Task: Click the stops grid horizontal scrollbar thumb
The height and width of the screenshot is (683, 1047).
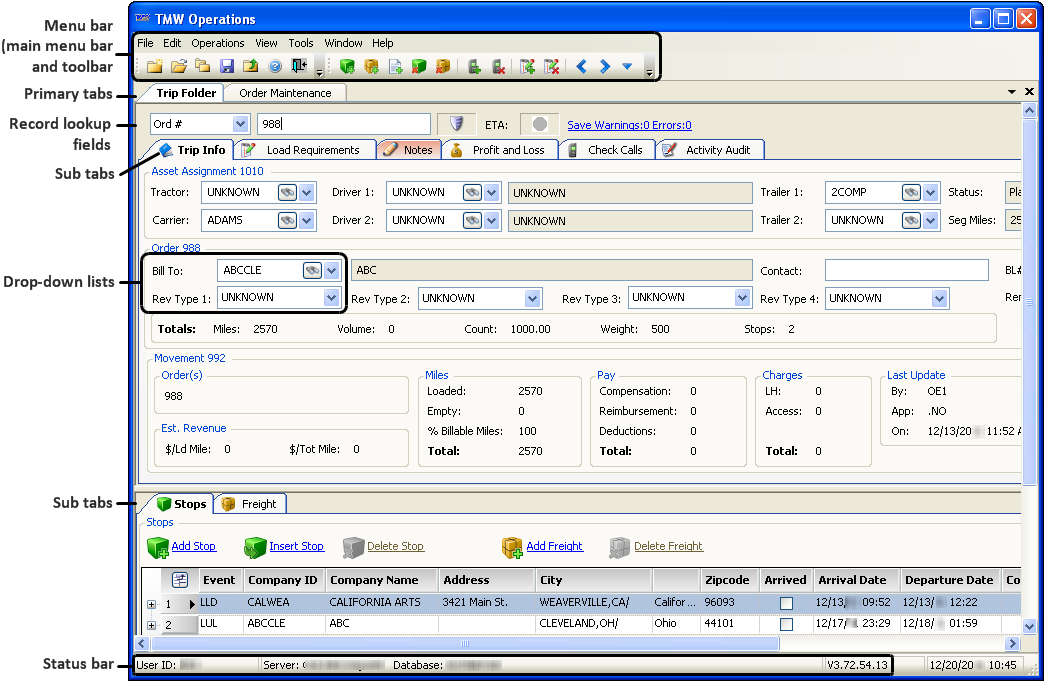Action: [x=464, y=644]
